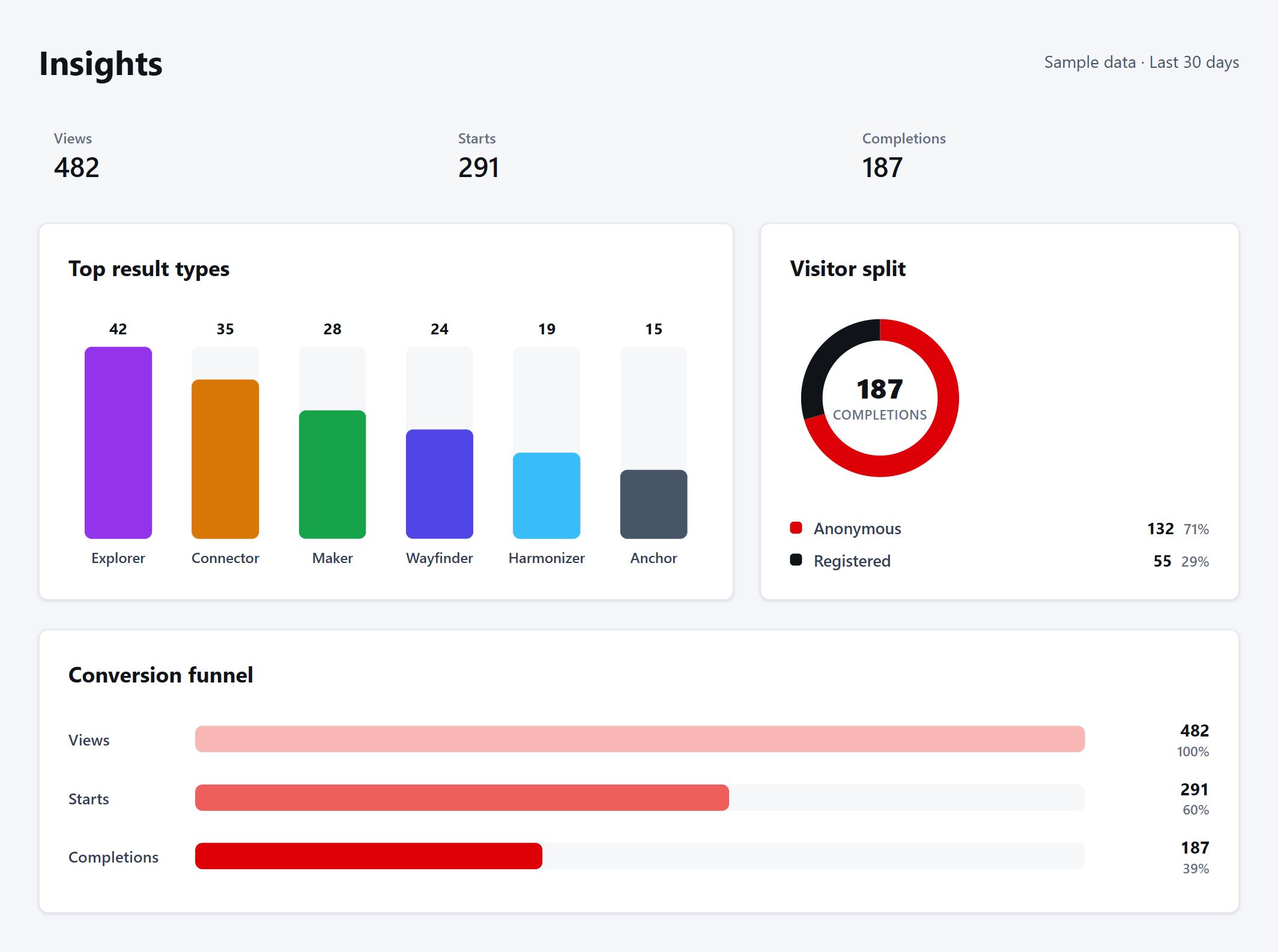
Task: Click the red Anonymous legend swatch
Action: 796,528
